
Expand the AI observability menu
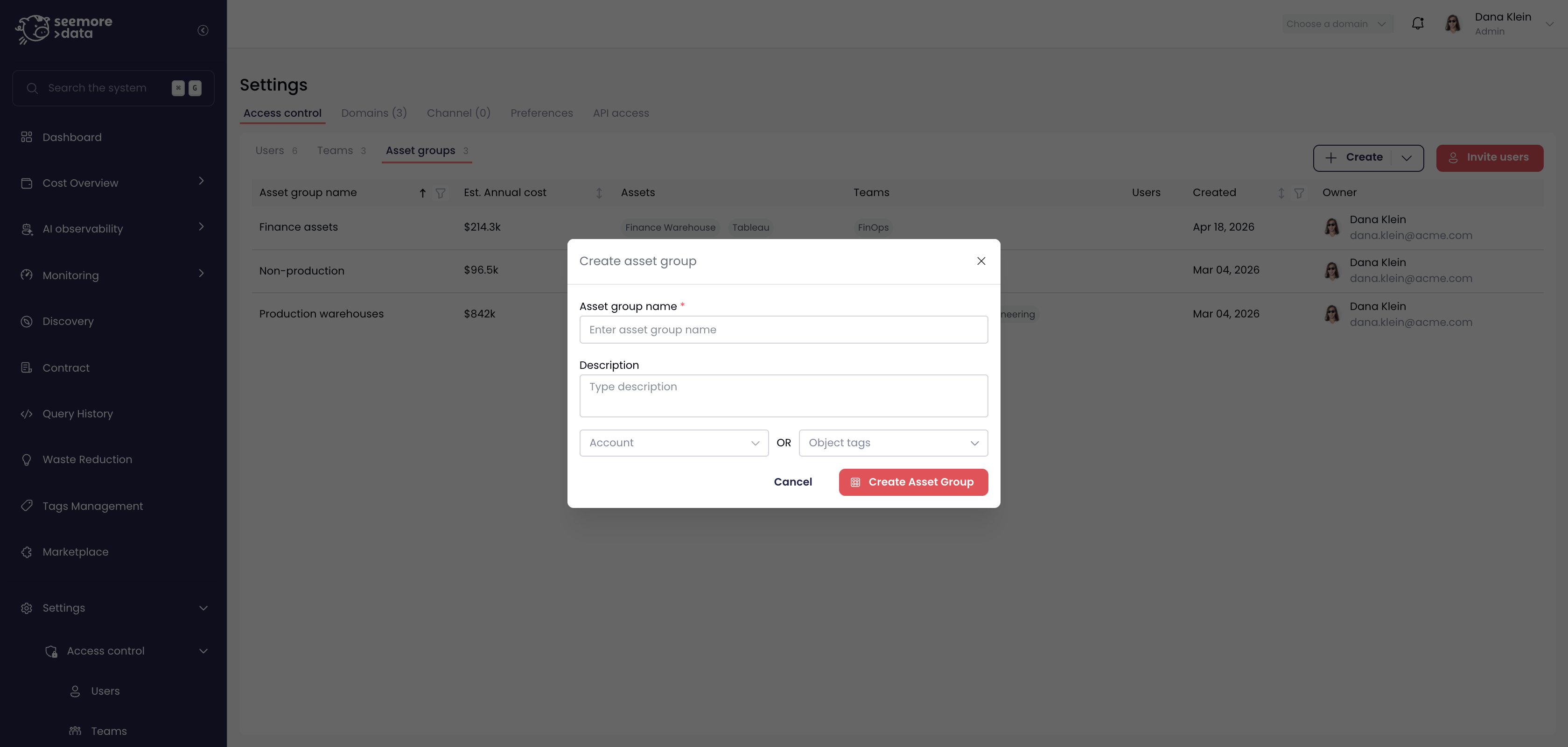pyautogui.click(x=202, y=226)
